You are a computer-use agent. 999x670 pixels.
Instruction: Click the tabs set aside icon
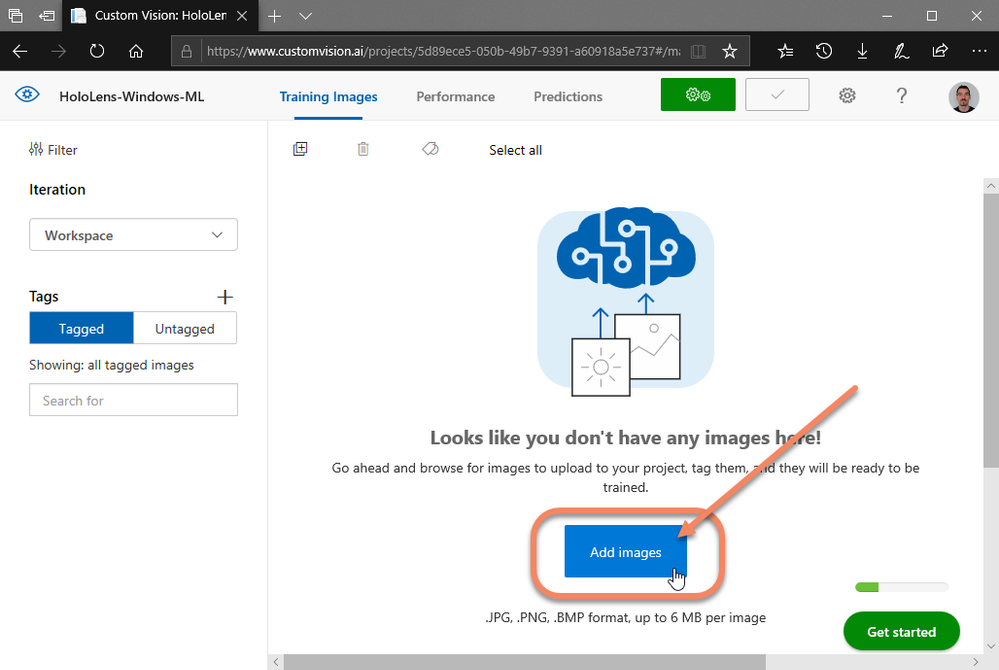[x=15, y=16]
